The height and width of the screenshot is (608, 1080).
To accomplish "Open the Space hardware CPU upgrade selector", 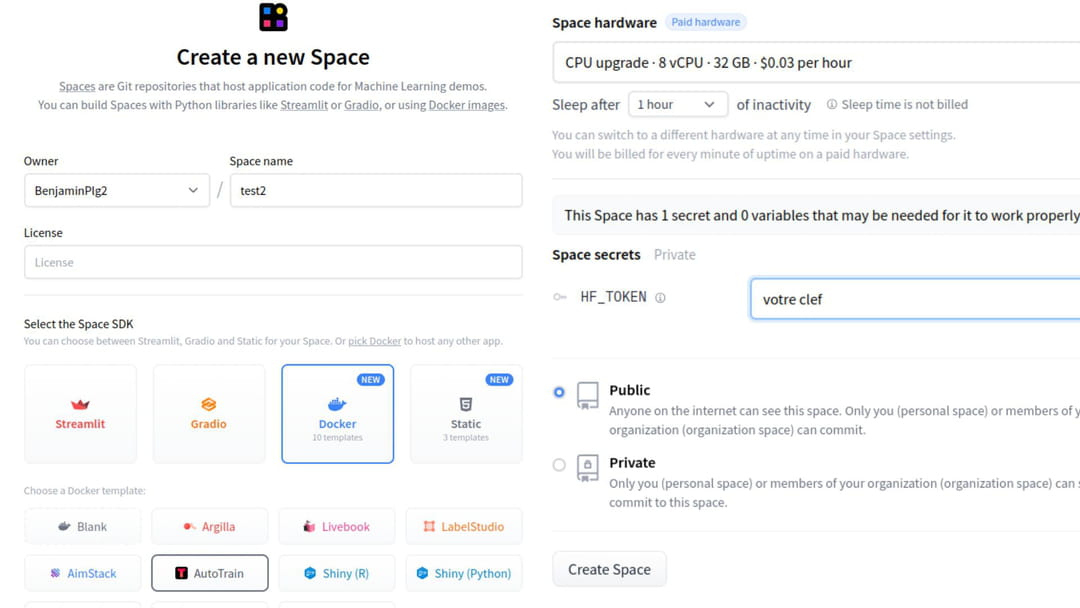I will pyautogui.click(x=816, y=63).
